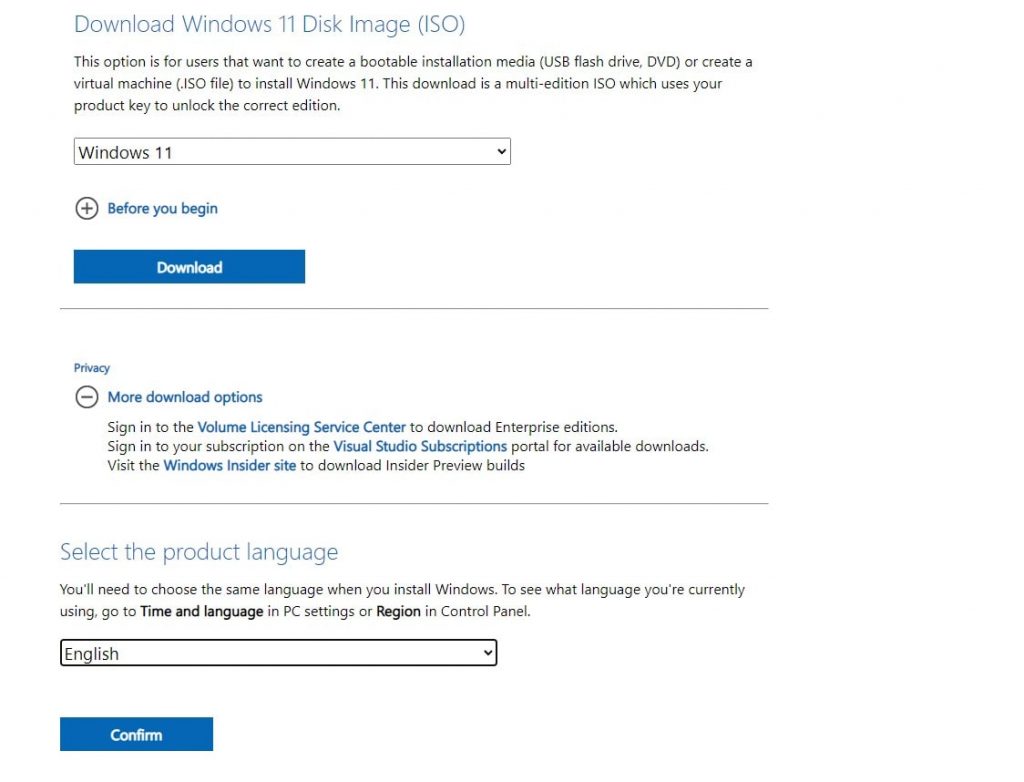The image size is (1024, 782).
Task: Click the Select the product language heading
Action: pos(199,551)
